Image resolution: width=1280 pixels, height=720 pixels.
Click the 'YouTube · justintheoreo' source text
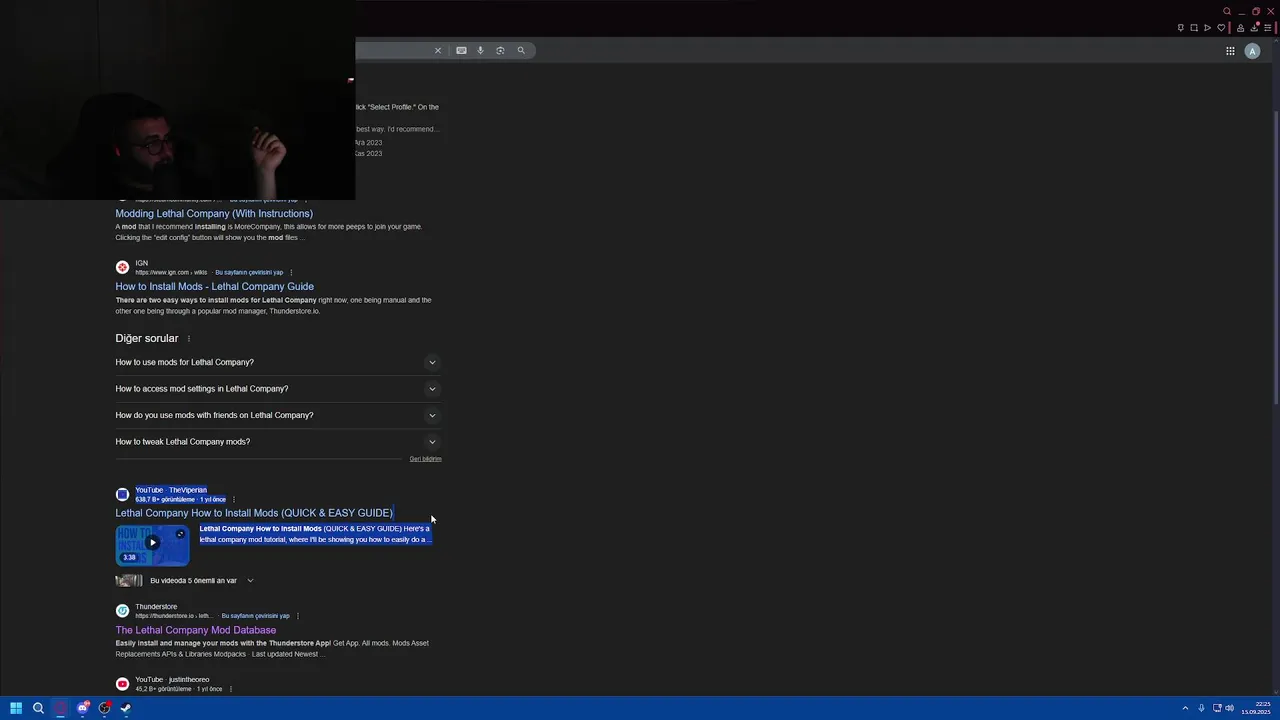click(172, 680)
